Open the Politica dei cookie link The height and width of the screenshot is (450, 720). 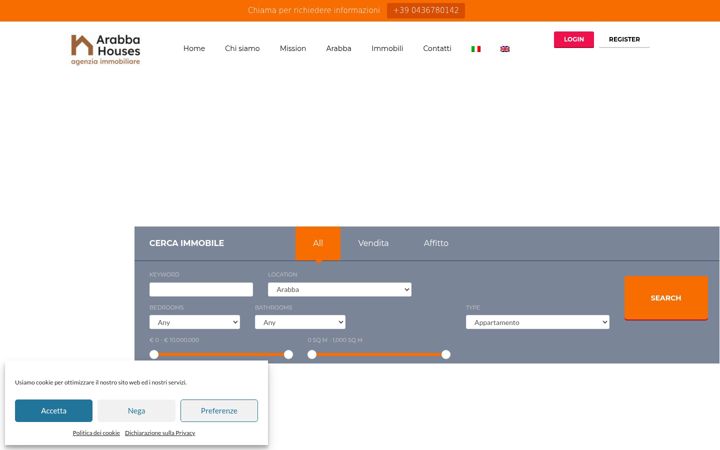point(96,433)
